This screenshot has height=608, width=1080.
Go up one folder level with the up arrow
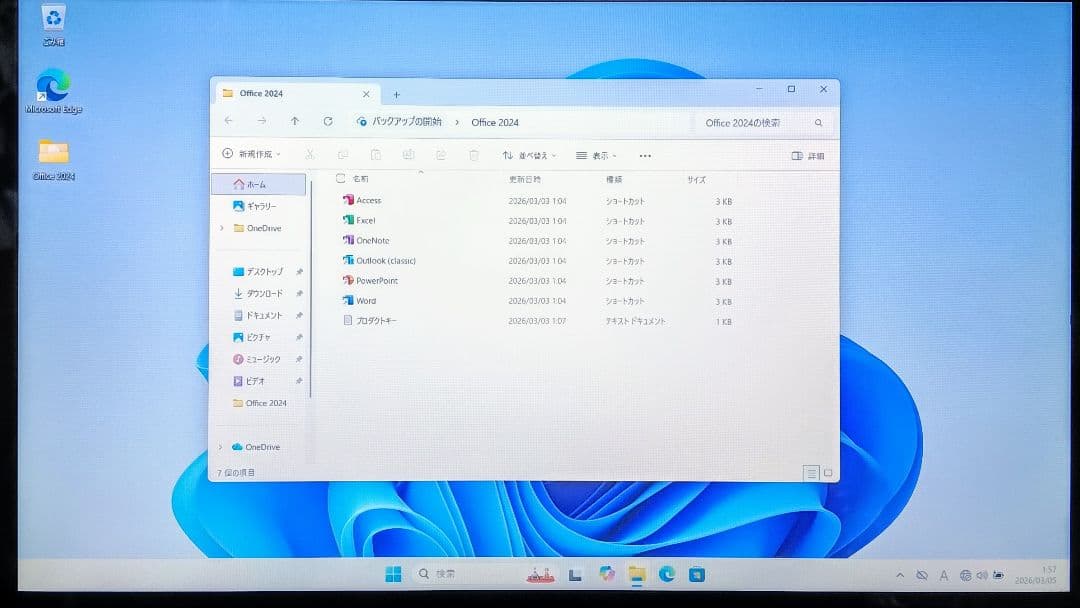coord(293,121)
